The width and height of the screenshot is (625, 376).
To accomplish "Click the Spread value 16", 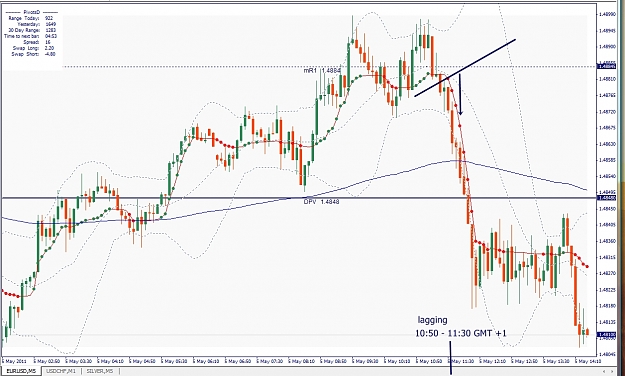I will pos(47,42).
